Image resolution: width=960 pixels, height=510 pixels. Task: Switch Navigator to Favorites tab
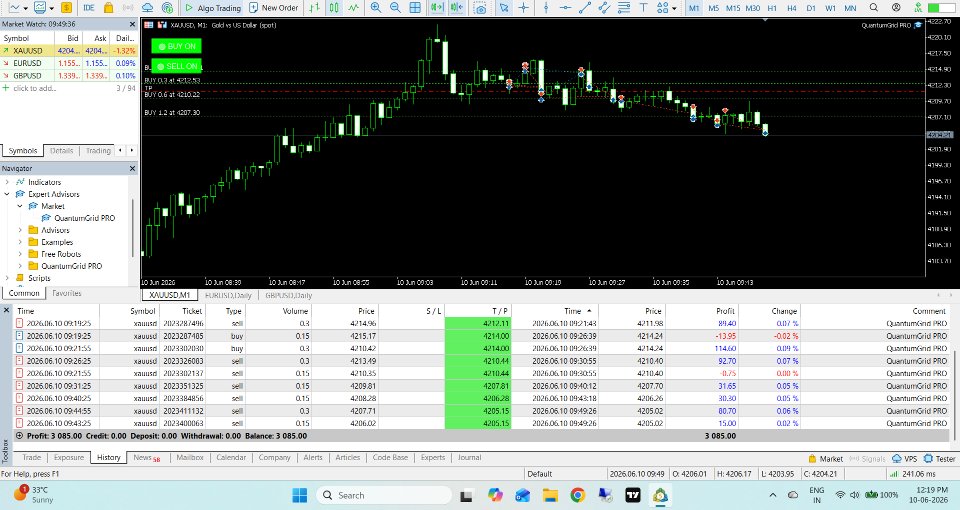click(x=67, y=293)
